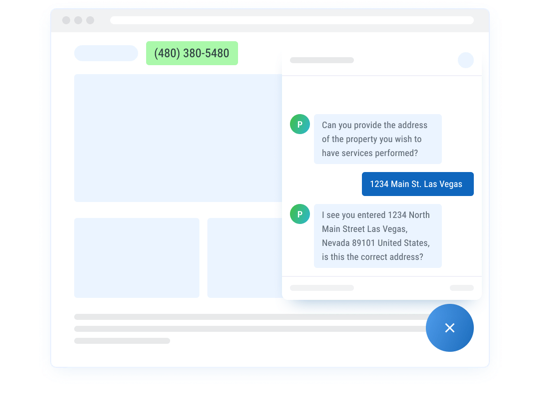Click the first browser window dot
Image resolution: width=540 pixels, height=400 pixels.
[66, 20]
